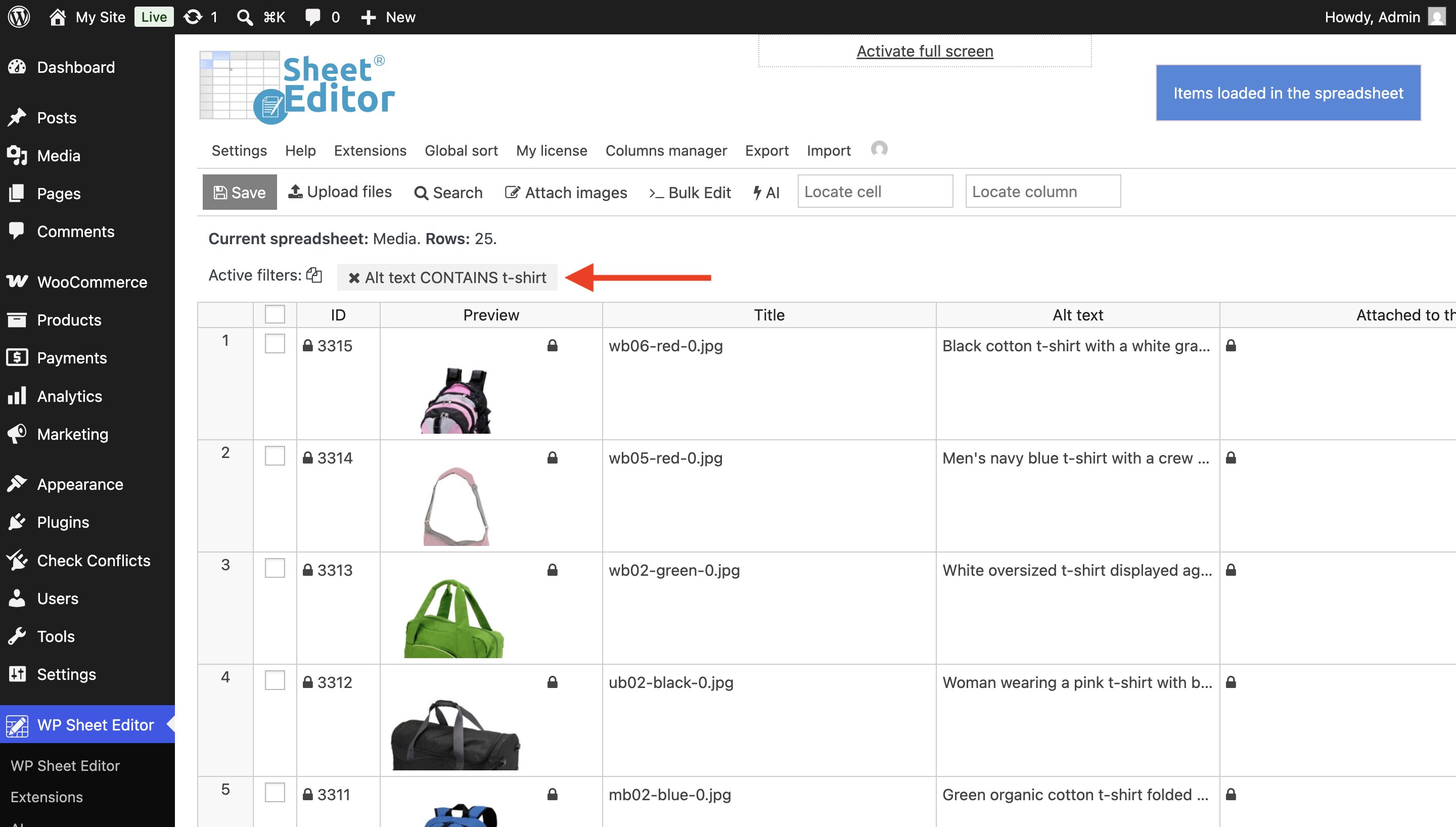Open the Settings menu in Sheet Editor
Image resolution: width=1456 pixels, height=827 pixels.
[239, 151]
